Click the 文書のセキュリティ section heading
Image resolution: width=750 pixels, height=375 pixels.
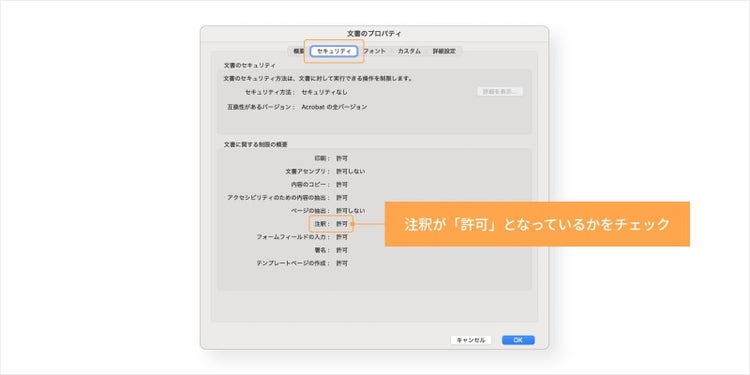pyautogui.click(x=250, y=65)
